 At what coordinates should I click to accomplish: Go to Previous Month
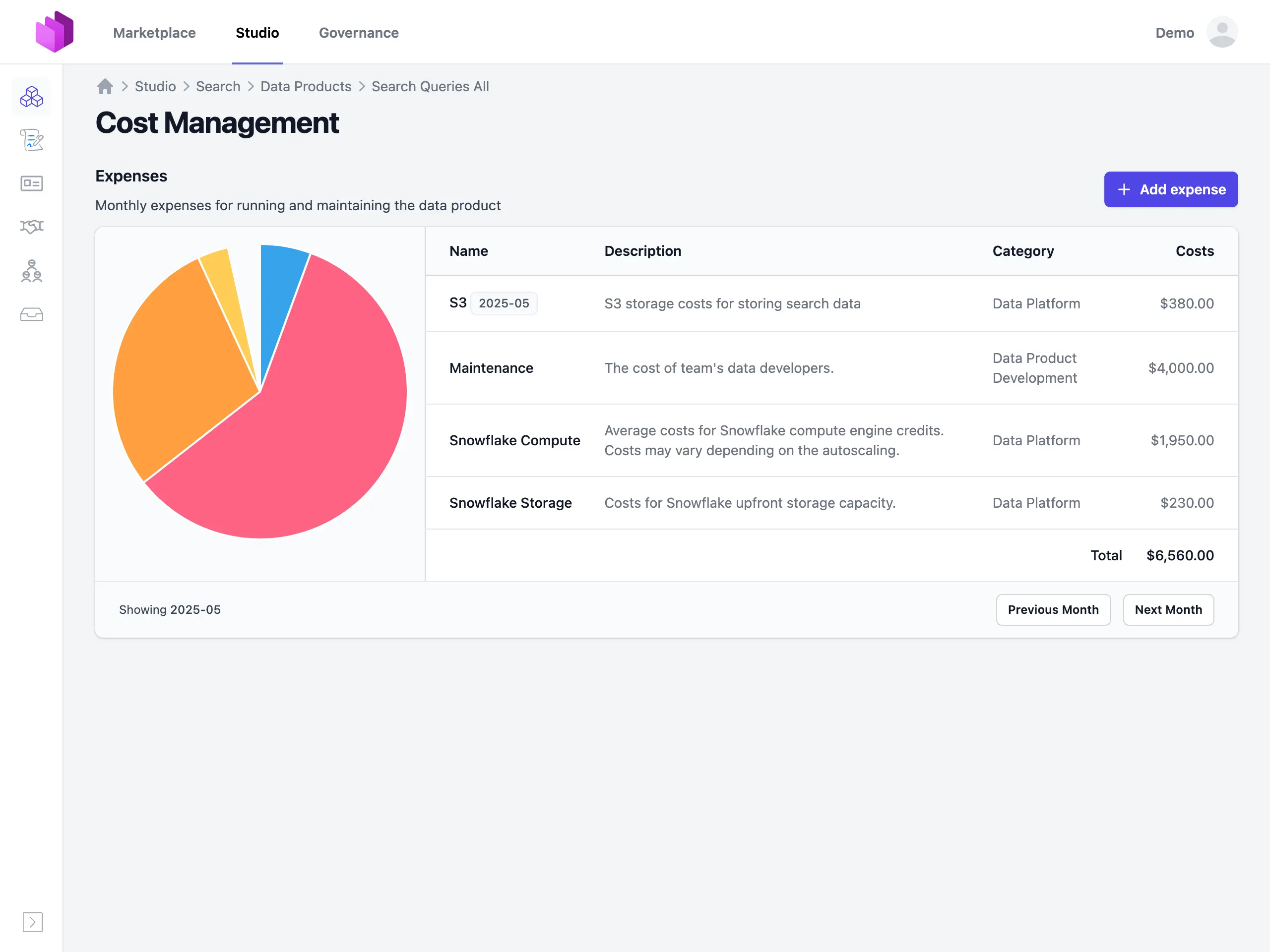[x=1053, y=609]
